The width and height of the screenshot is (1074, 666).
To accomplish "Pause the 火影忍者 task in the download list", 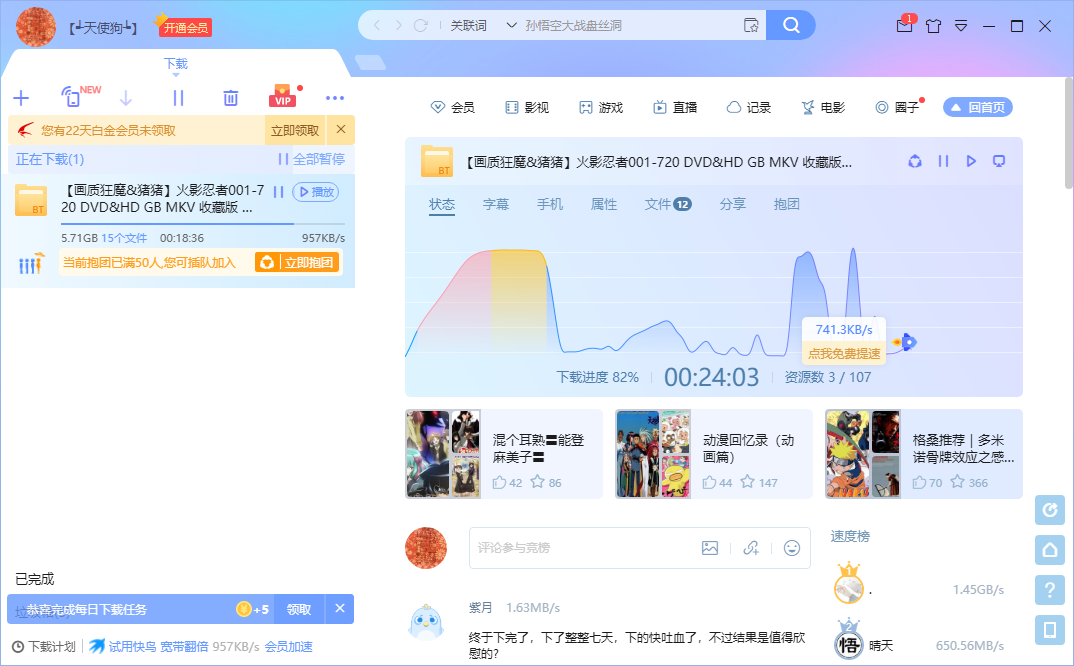I will point(279,192).
